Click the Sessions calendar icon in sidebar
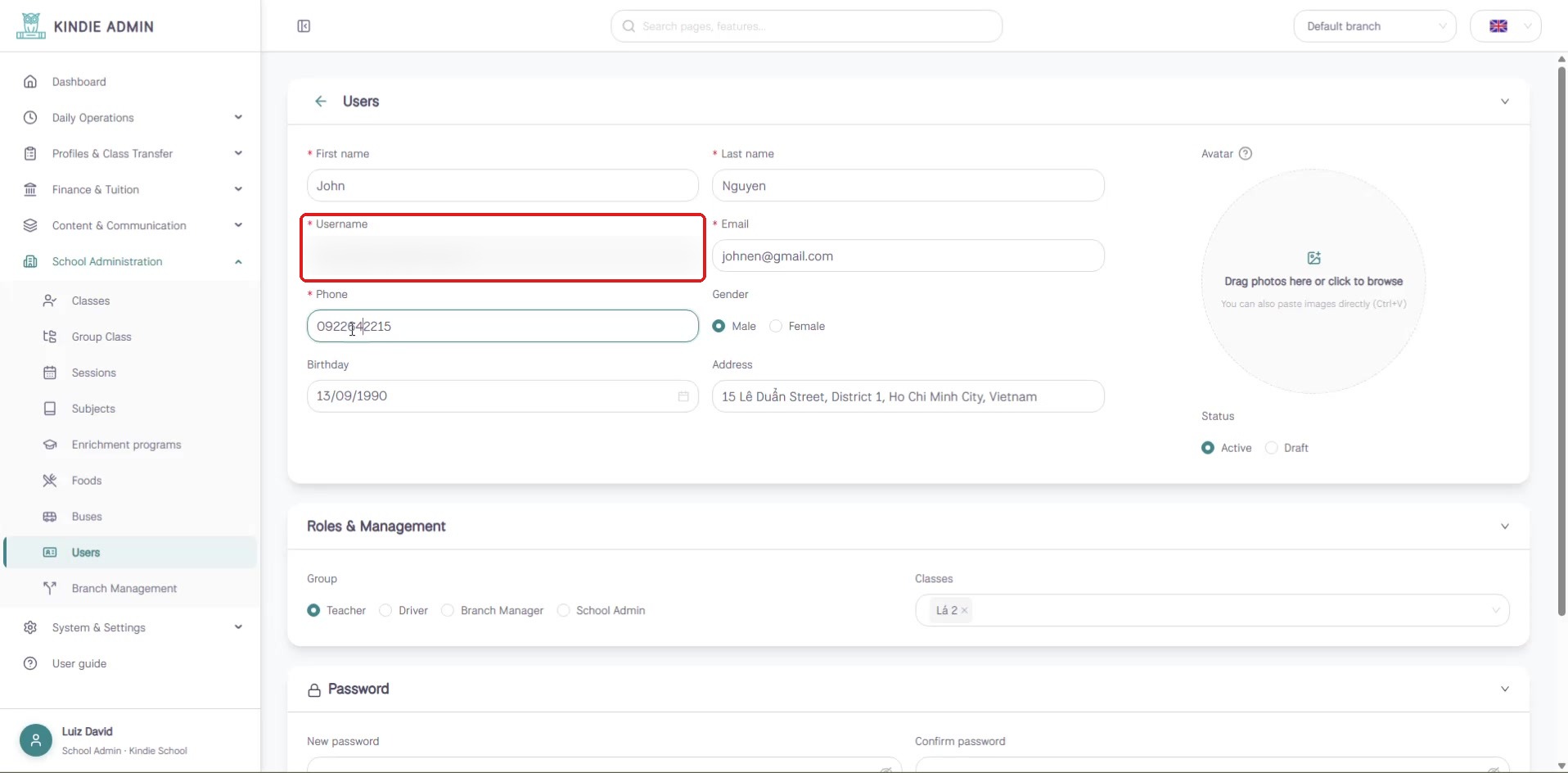This screenshot has width=1568, height=773. click(x=50, y=373)
